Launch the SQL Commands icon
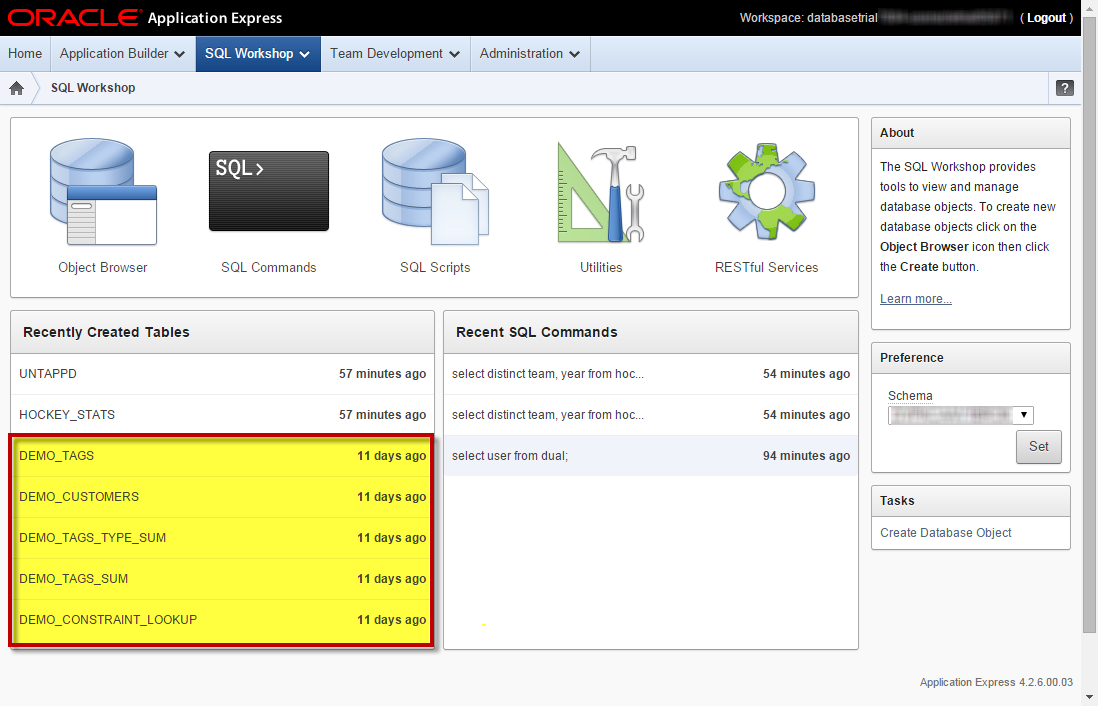 [x=269, y=191]
